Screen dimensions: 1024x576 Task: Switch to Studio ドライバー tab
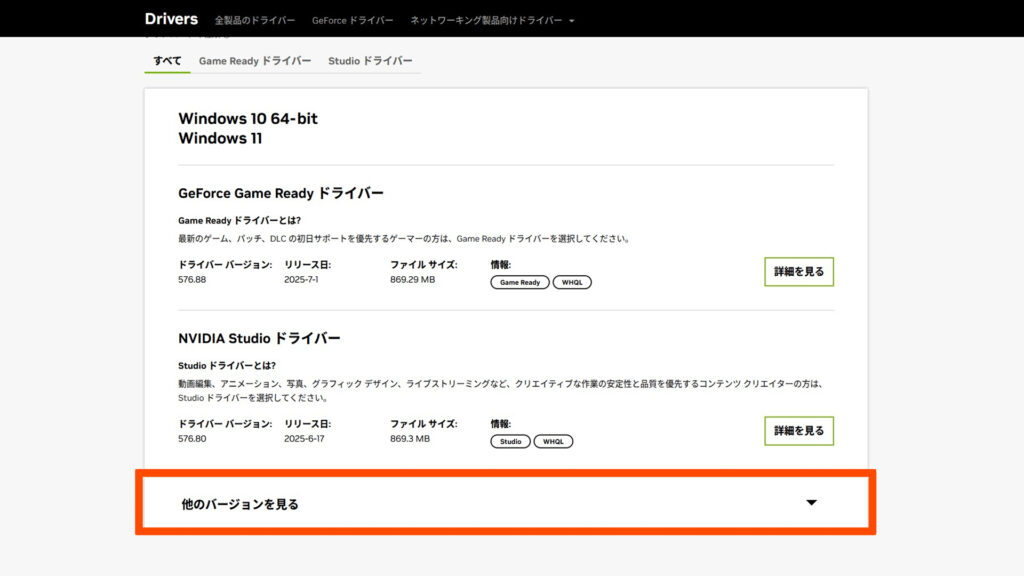[x=370, y=61]
